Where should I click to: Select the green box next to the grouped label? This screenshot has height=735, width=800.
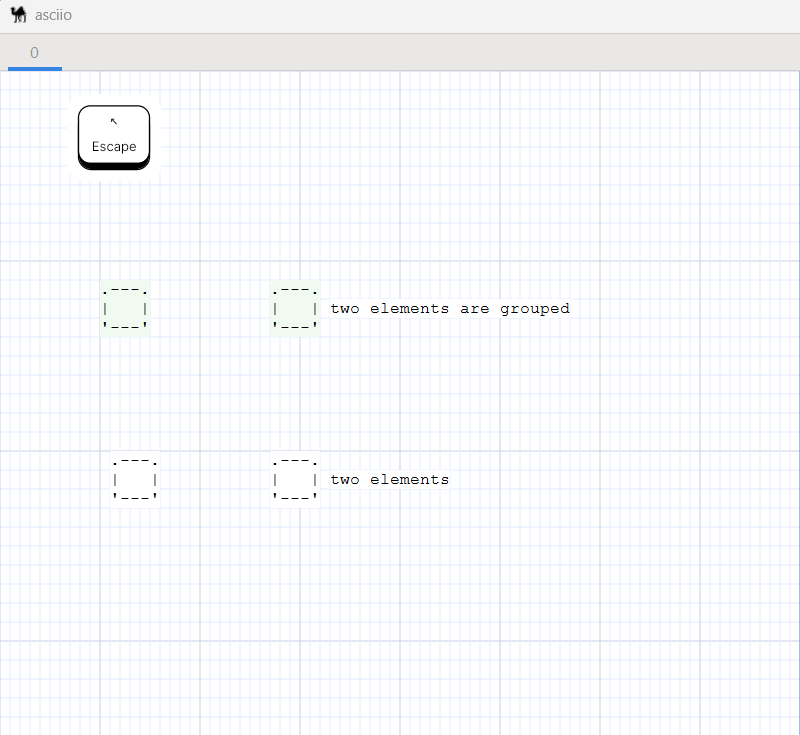pos(294,308)
